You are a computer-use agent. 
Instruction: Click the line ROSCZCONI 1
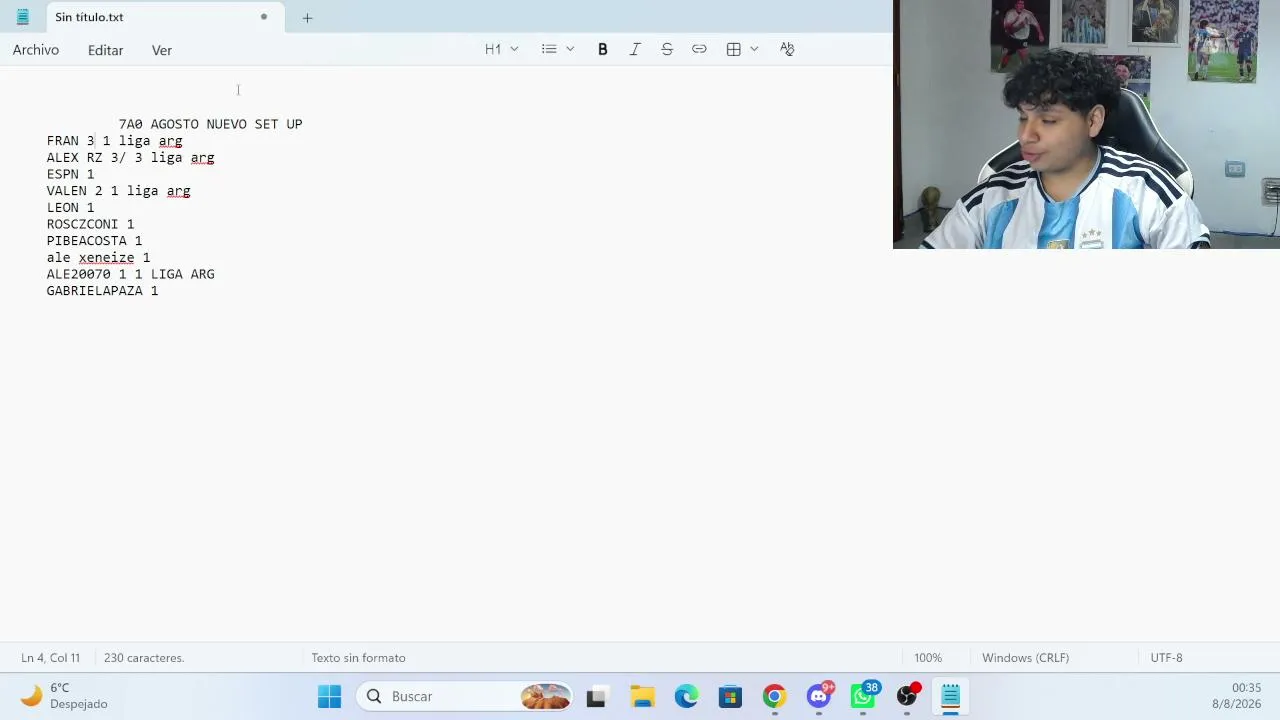pyautogui.click(x=90, y=224)
